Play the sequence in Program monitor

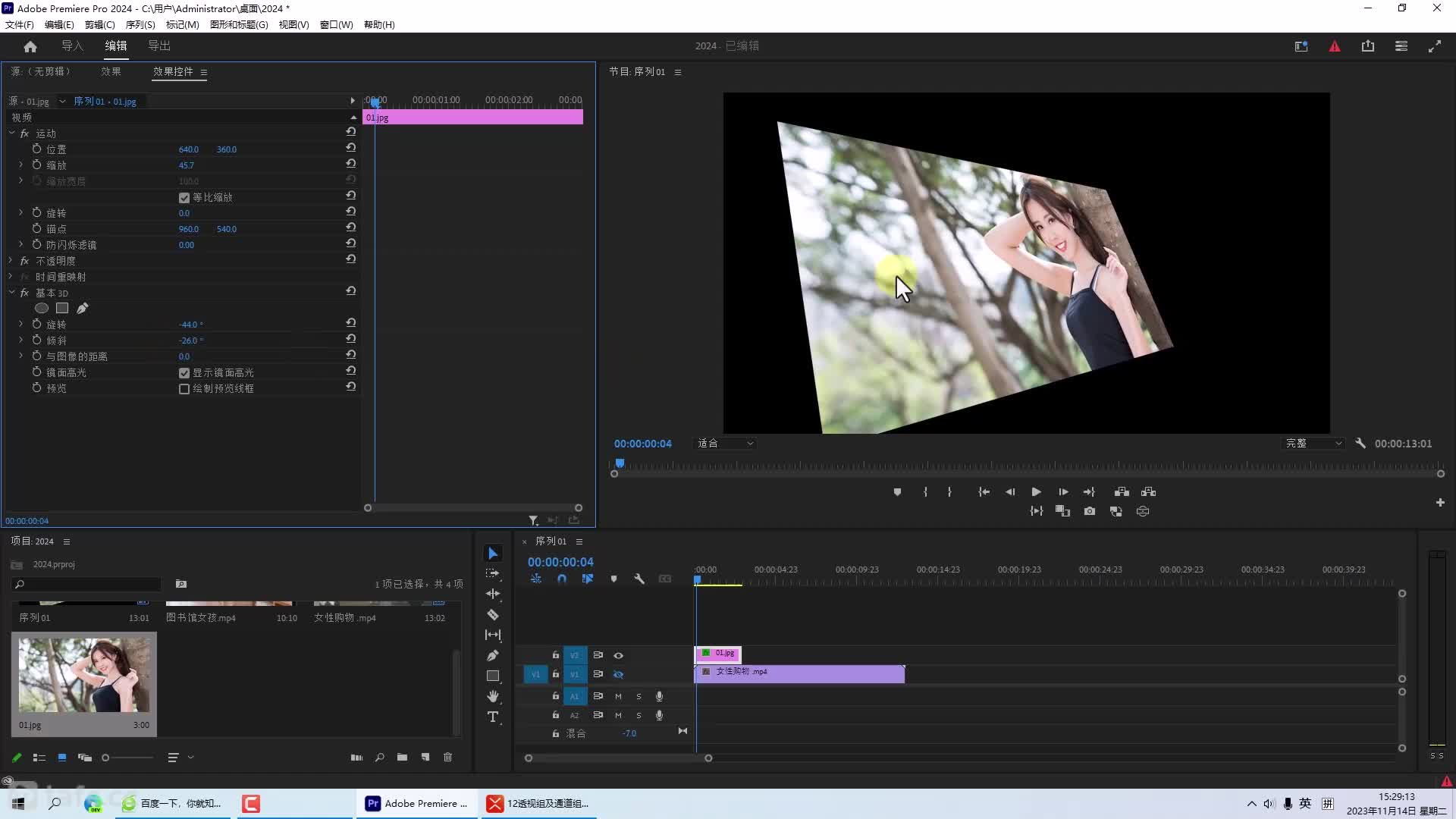(x=1036, y=491)
